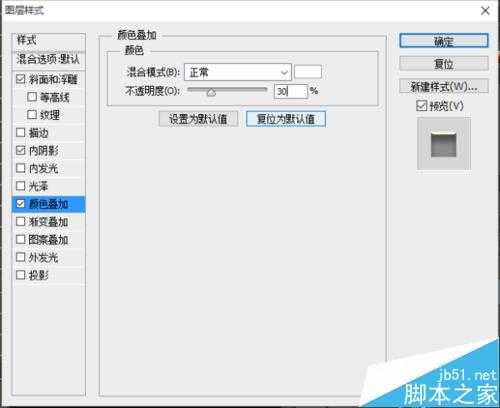Screen dimensions: 500x408
Task: Enable the 渐变叠加 checkbox
Action: tap(21, 222)
